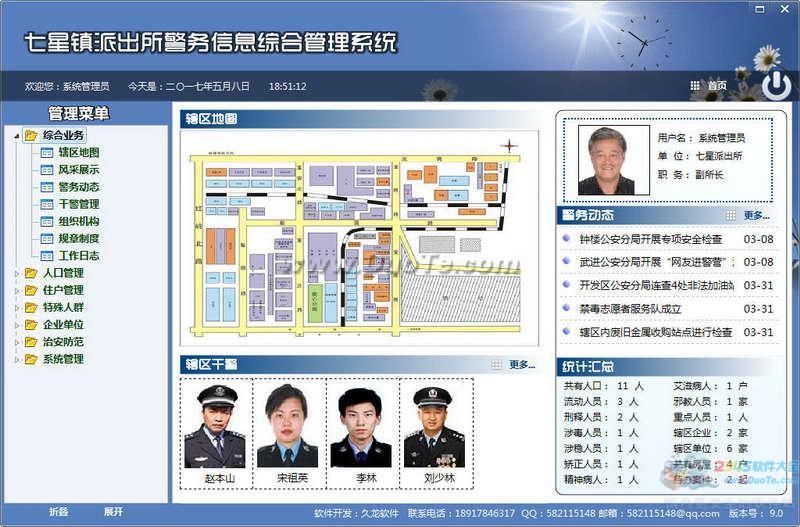This screenshot has width=800, height=527.
Task: Click the power shutdown icon
Action: click(x=777, y=85)
